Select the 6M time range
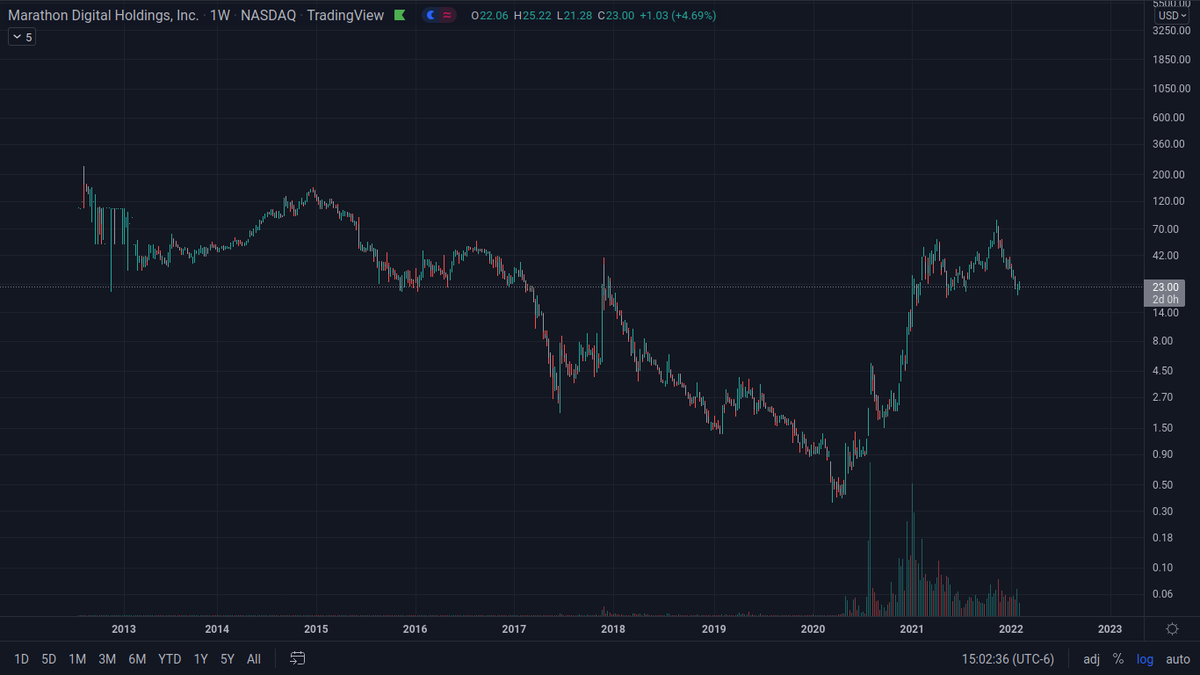The width and height of the screenshot is (1200, 675). 137,659
